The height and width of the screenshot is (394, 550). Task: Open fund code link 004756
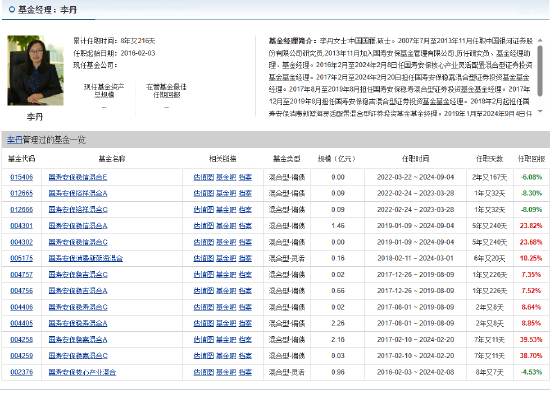coord(21,291)
